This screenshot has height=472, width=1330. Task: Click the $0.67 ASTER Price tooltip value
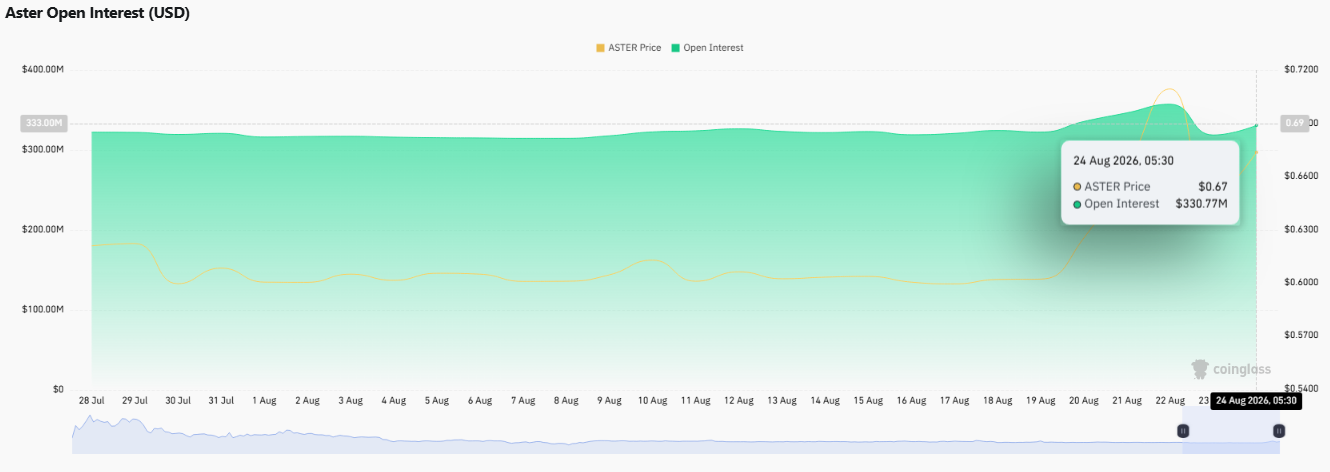[1213, 186]
